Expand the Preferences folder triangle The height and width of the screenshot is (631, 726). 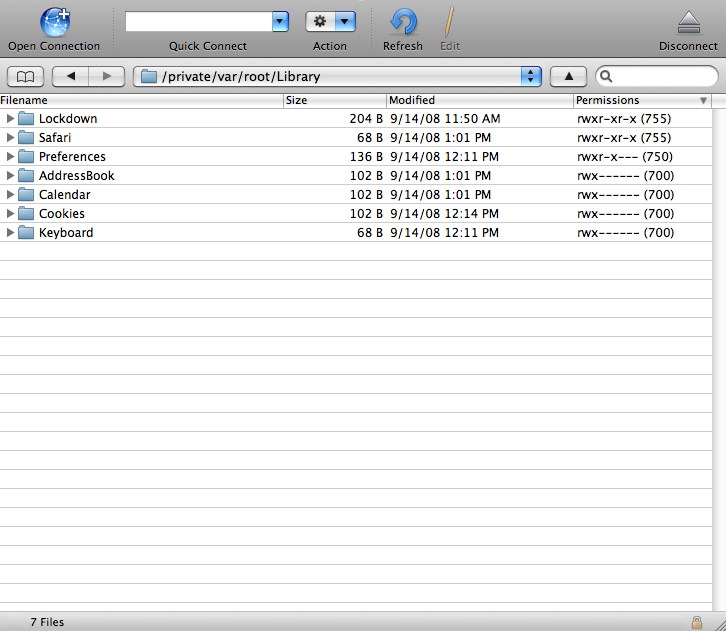[10, 156]
